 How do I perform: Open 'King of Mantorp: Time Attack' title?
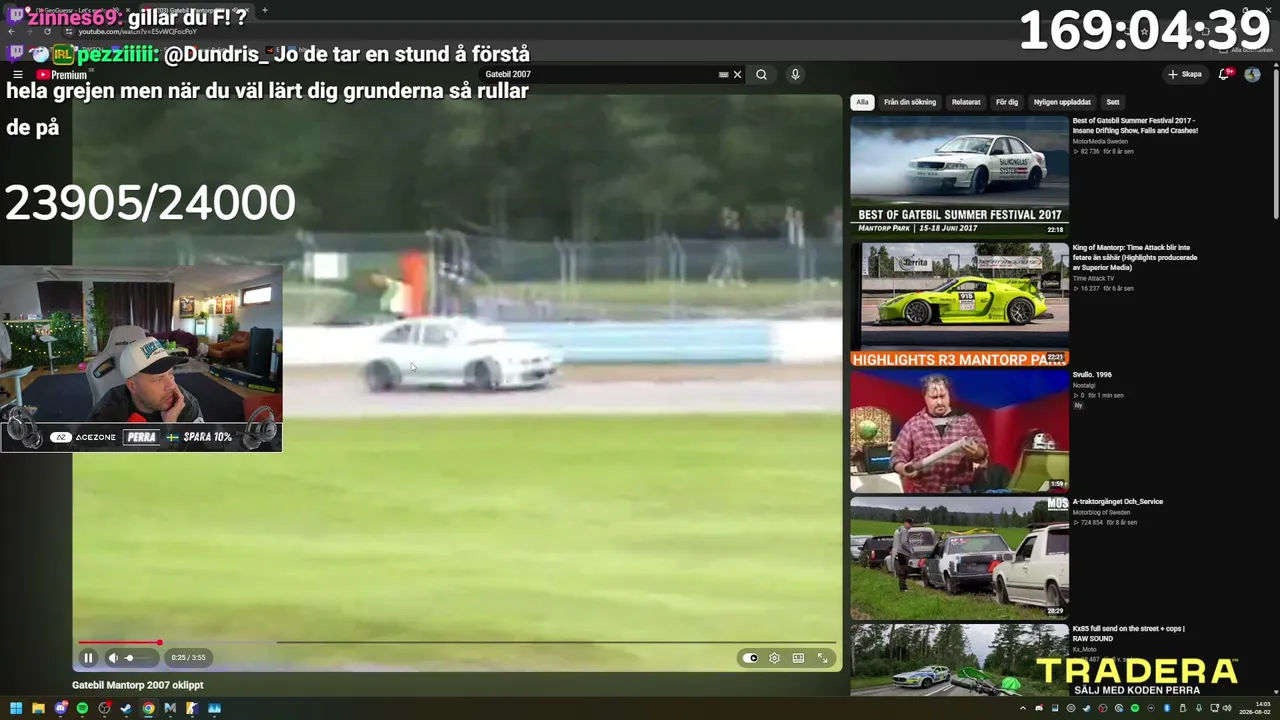[1135, 257]
